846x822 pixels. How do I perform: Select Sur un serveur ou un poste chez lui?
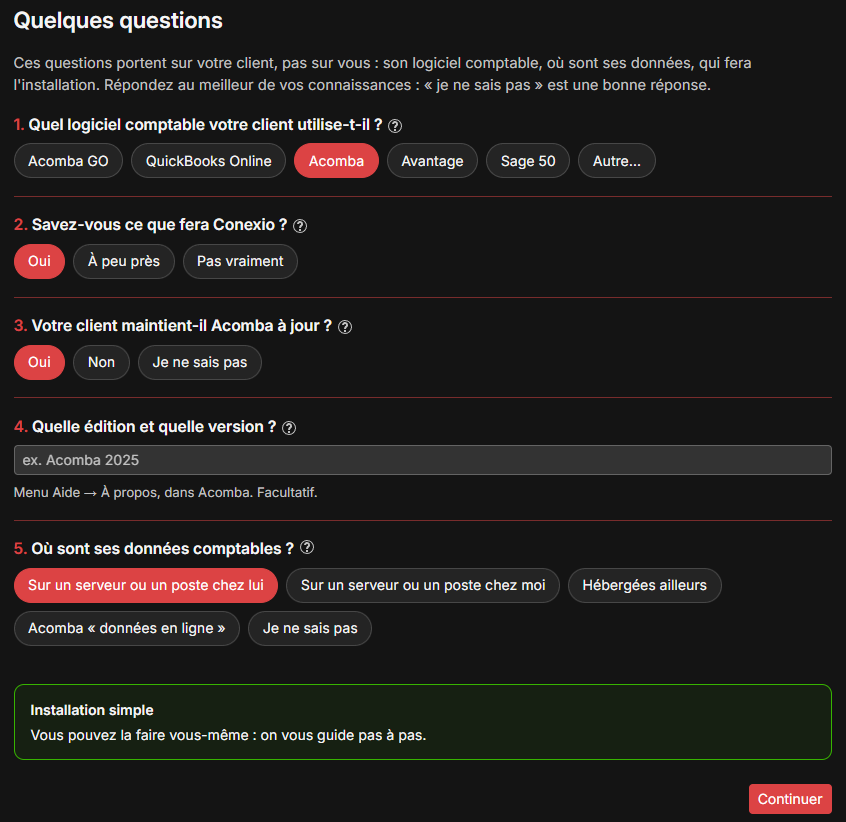coord(146,585)
